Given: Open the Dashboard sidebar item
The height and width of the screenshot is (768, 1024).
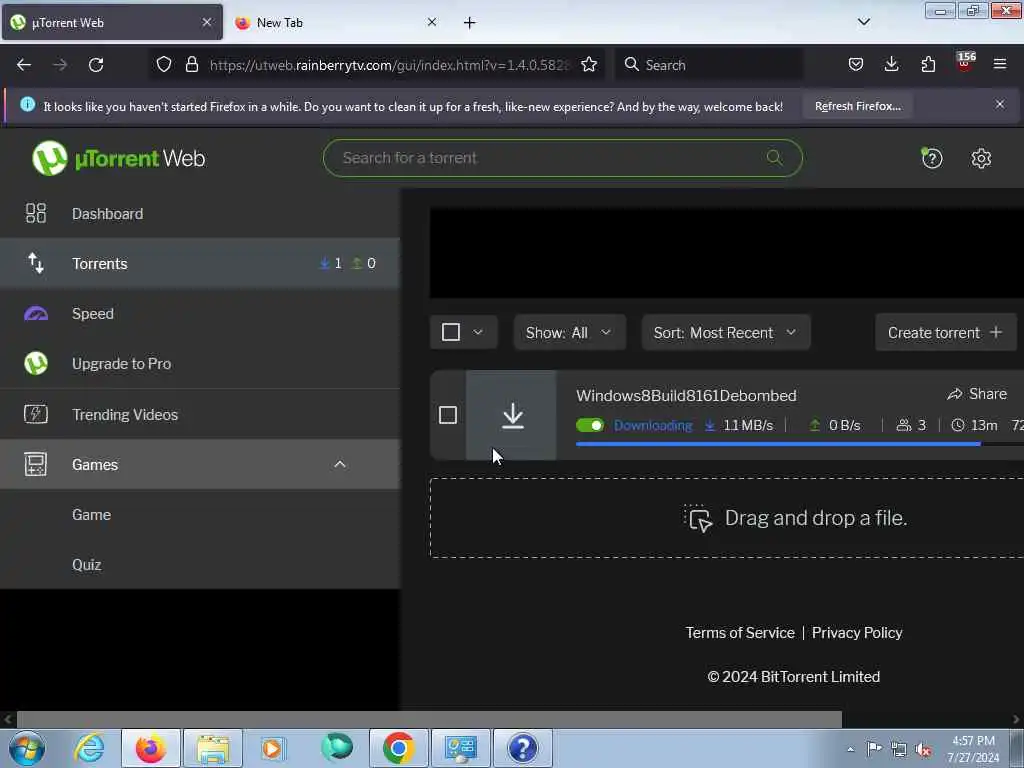Looking at the screenshot, I should tap(200, 214).
